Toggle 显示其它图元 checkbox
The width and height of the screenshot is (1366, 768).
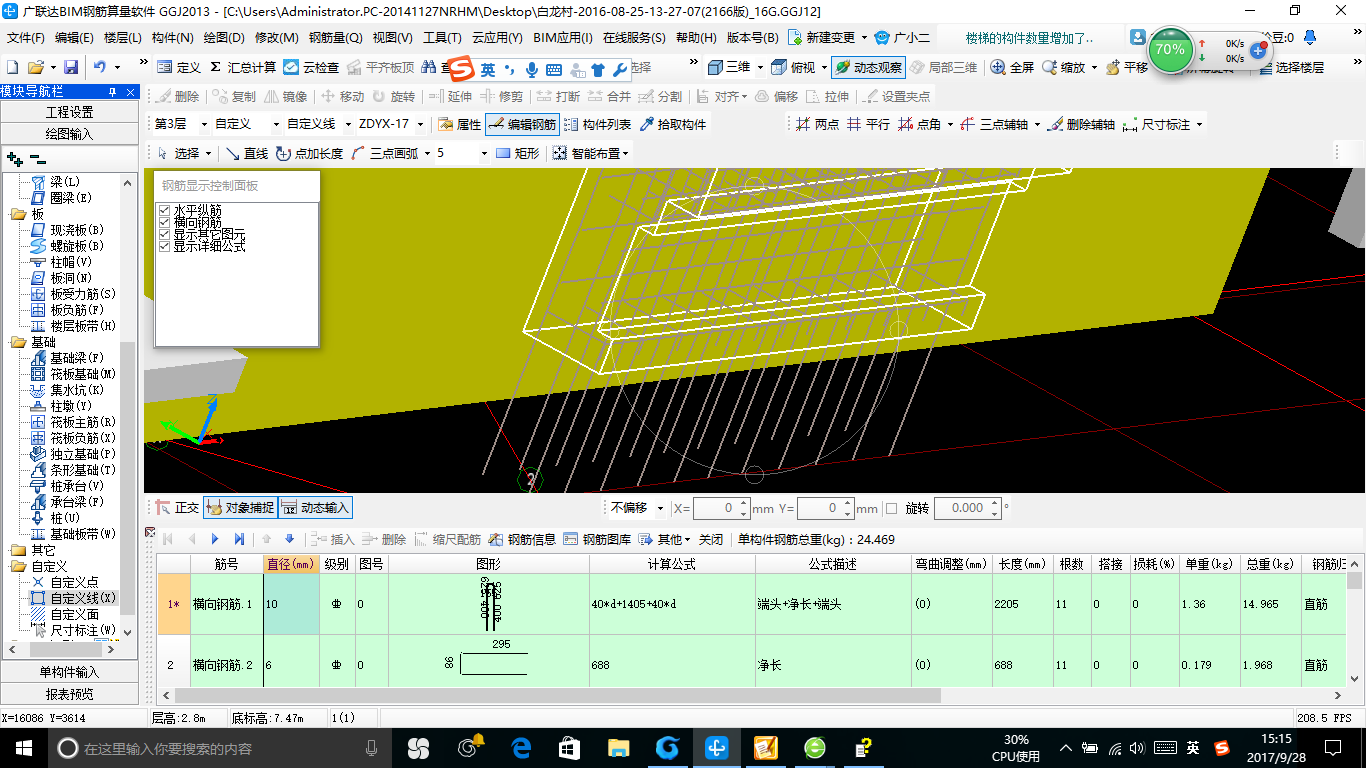pyautogui.click(x=164, y=234)
